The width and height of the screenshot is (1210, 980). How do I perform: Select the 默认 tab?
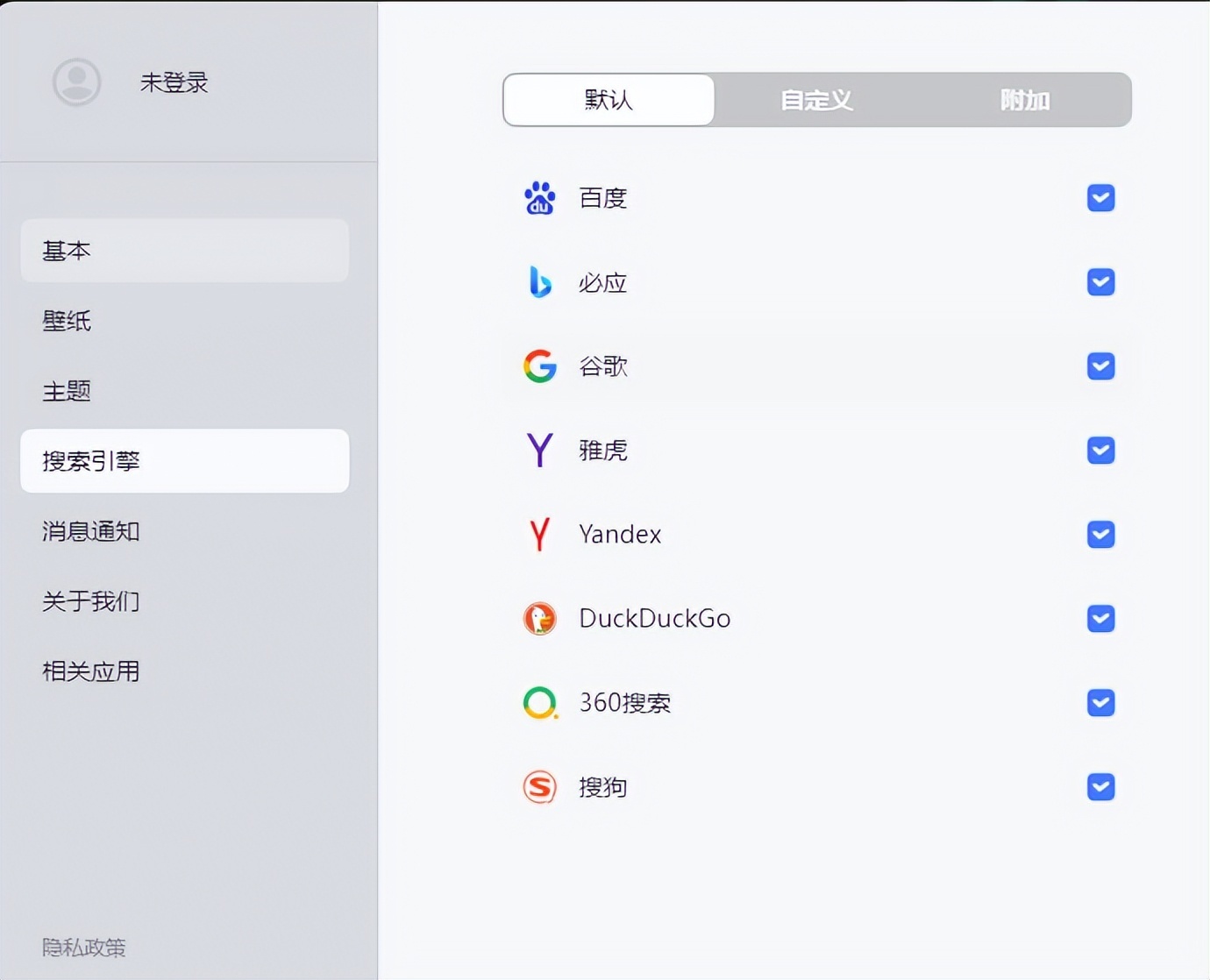[x=609, y=100]
